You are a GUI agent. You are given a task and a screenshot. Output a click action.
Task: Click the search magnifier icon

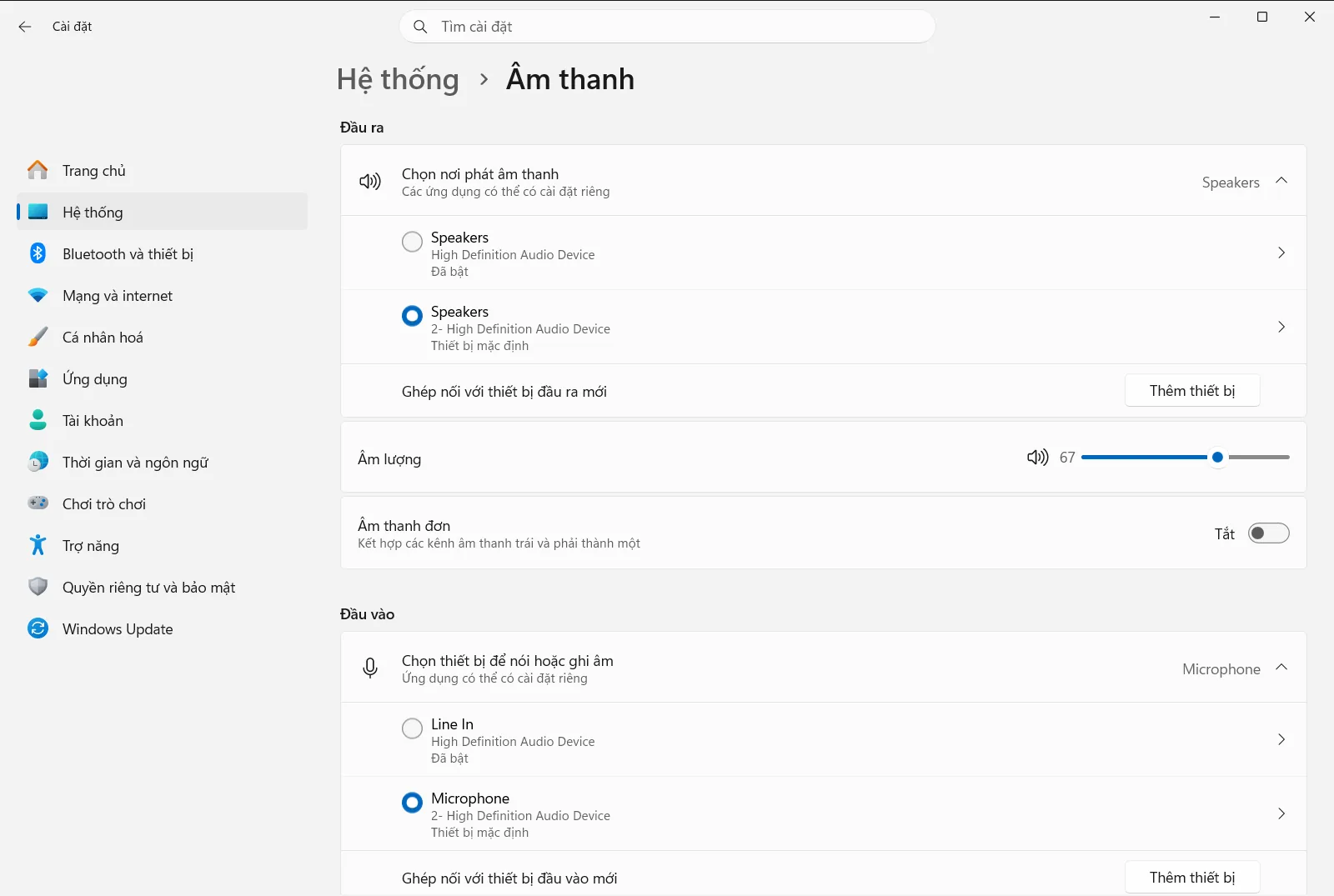tap(421, 27)
